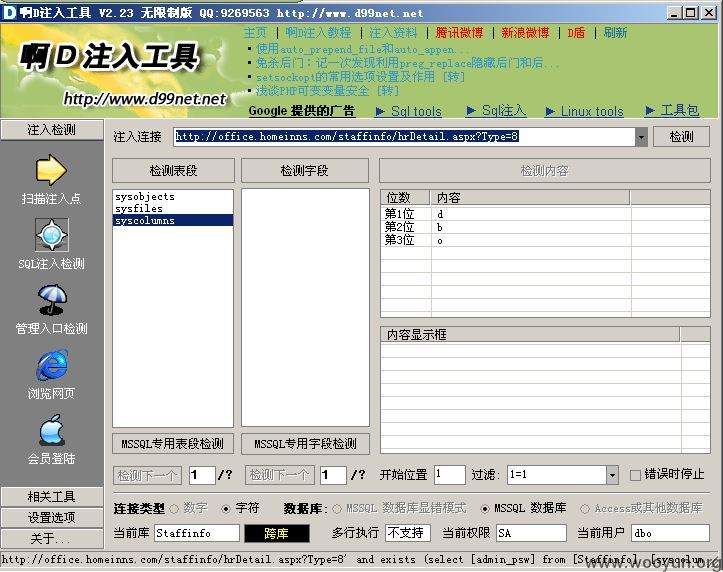This screenshot has height=572, width=723.
Task: Maximize the 啊D注入工具 window
Action: pyautogui.click(x=691, y=13)
